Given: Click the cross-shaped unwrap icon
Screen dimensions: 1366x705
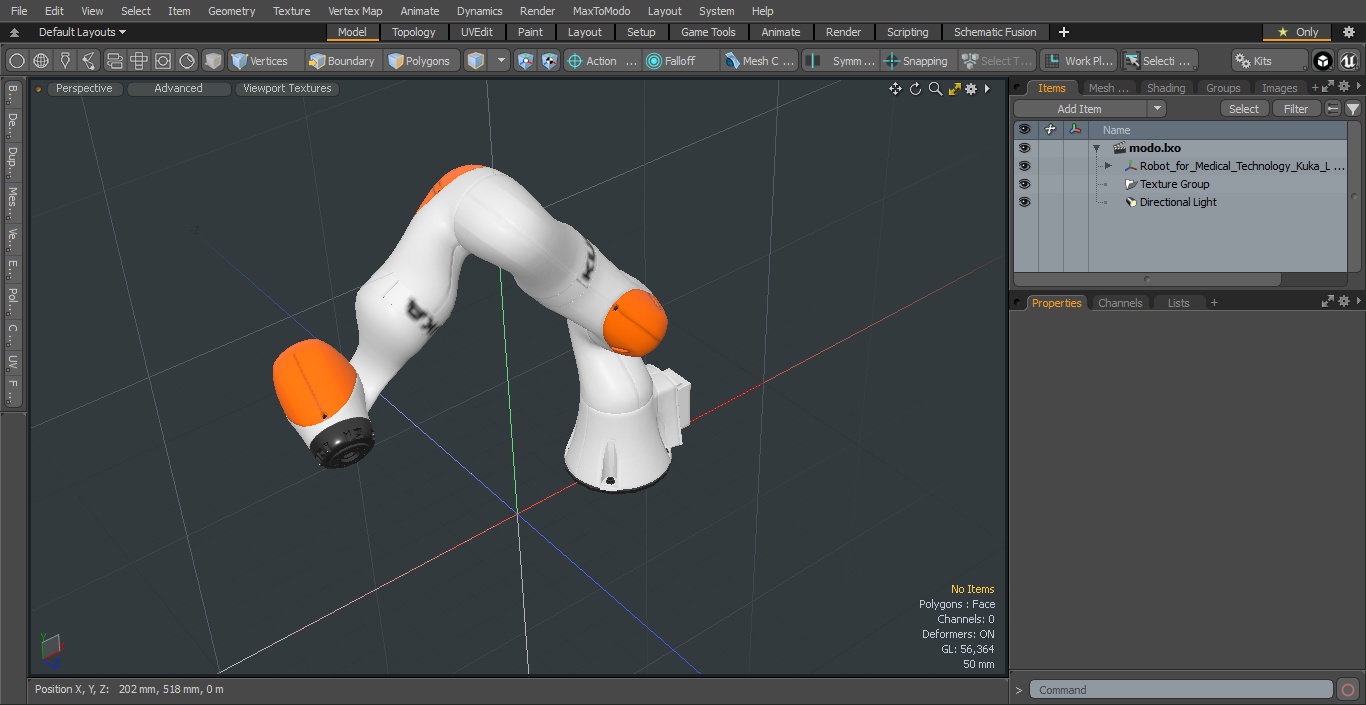Looking at the screenshot, I should (x=139, y=61).
